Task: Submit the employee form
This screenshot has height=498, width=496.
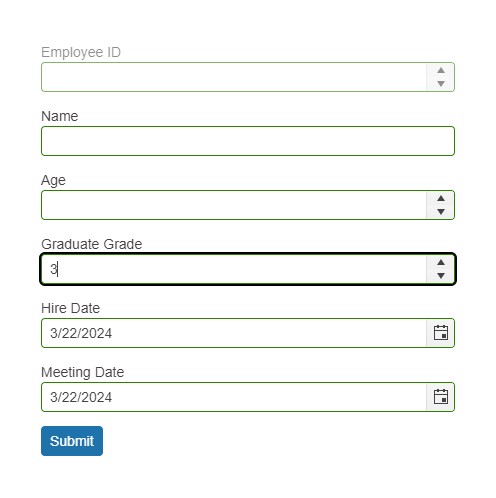Action: [x=72, y=441]
